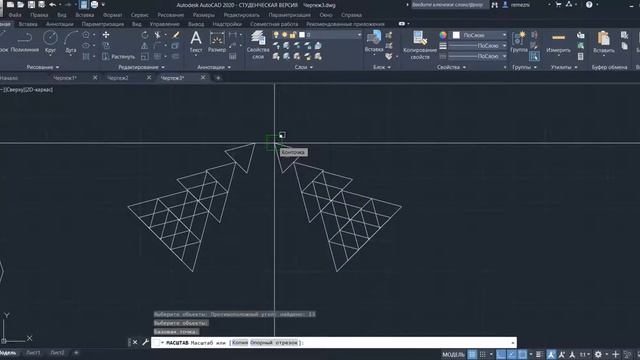Switch to the Вставка ribbon tab
640x360 pixels.
click(x=28, y=24)
